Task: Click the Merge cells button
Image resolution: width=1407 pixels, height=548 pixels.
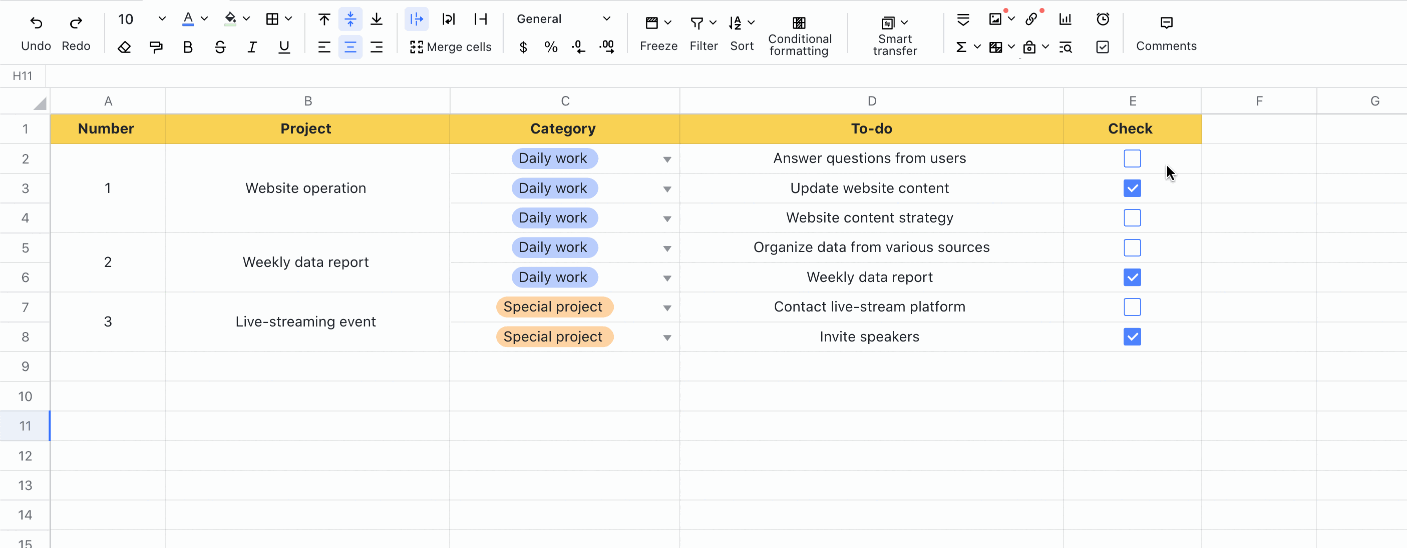Action: (x=451, y=47)
